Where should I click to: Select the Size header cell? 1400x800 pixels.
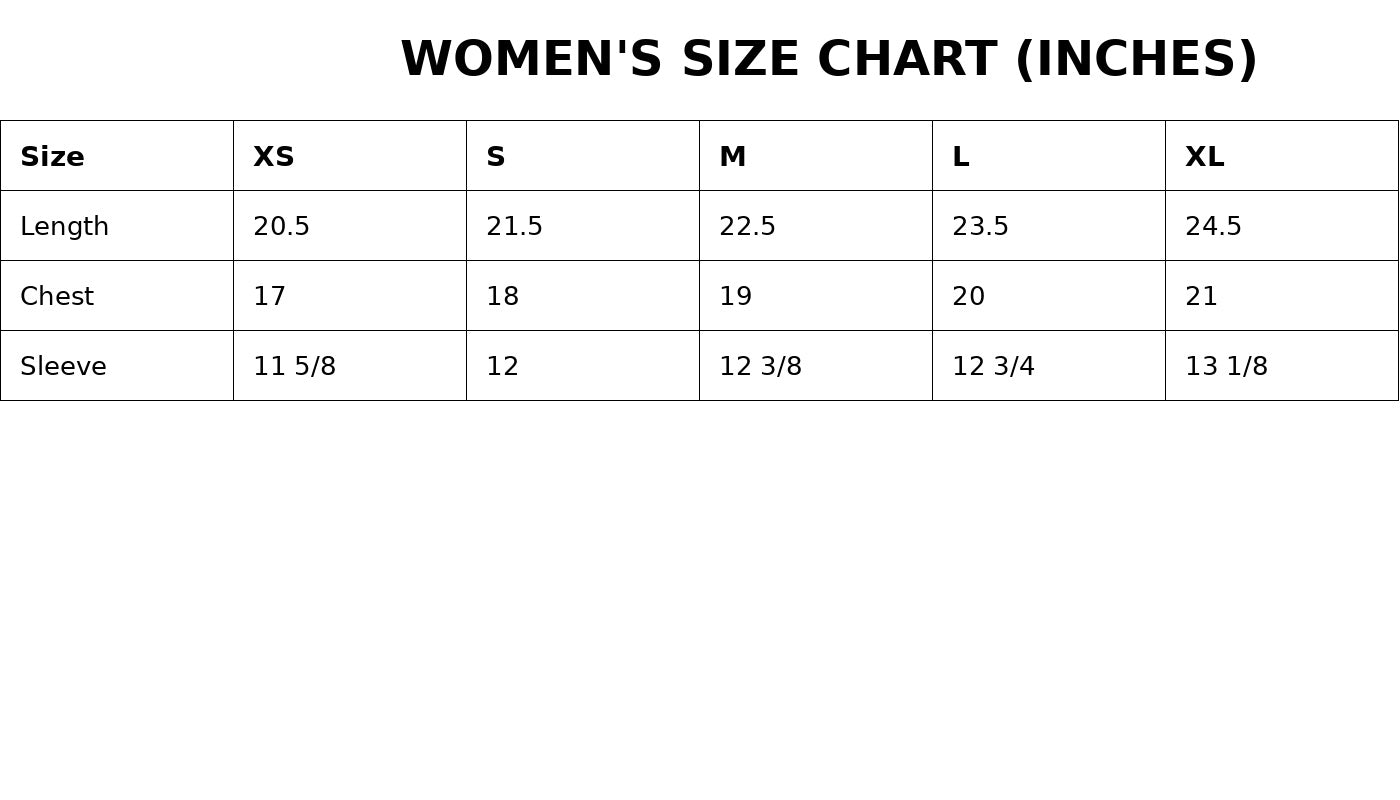pos(53,157)
